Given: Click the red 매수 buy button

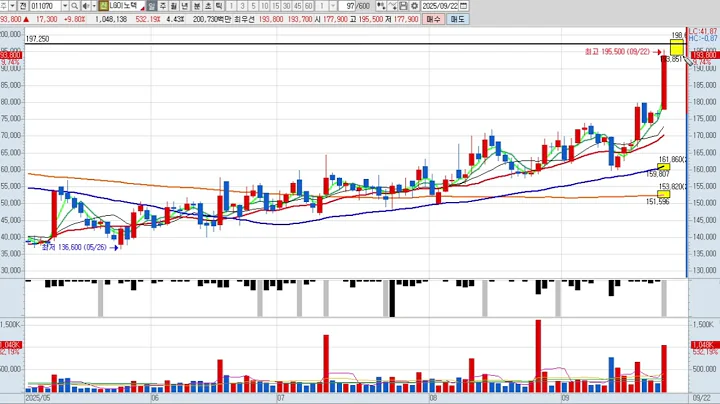Looking at the screenshot, I should 433,19.
